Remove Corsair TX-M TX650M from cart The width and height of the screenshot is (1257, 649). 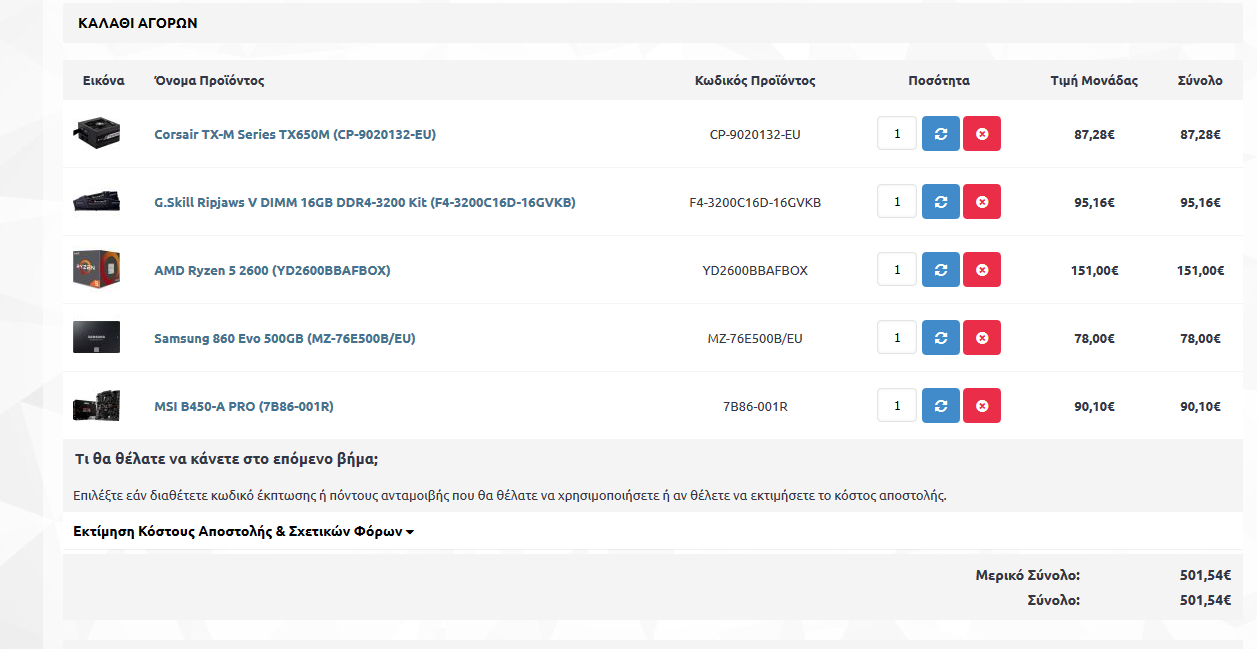982,134
